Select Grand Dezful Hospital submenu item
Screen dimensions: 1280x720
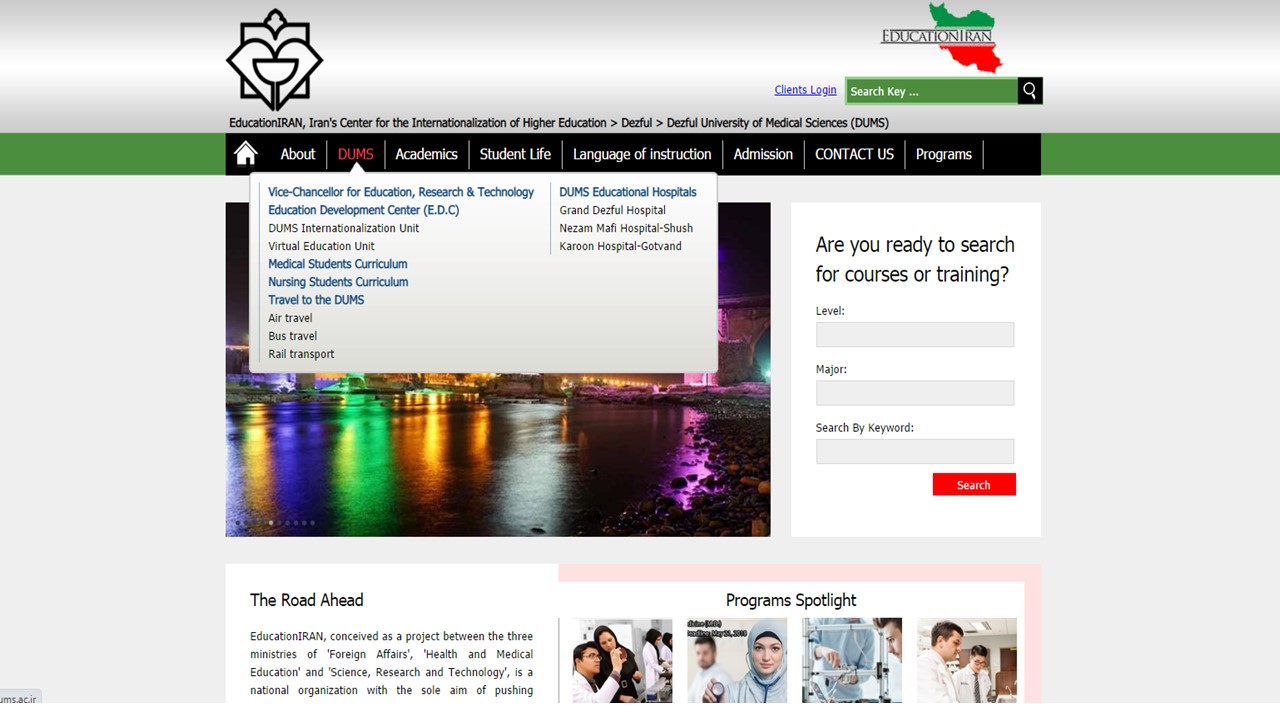click(612, 210)
